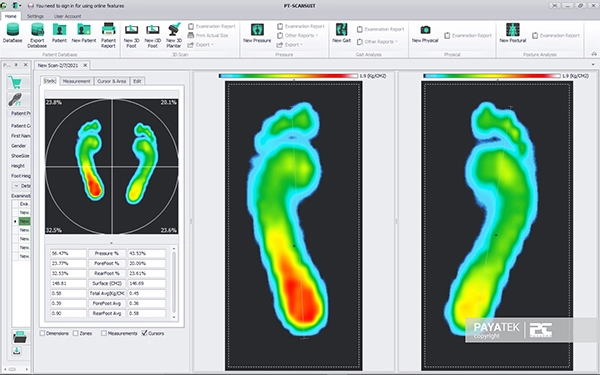
Task: Close the New Scan-2/7/2021 document tab
Action: [x=85, y=65]
